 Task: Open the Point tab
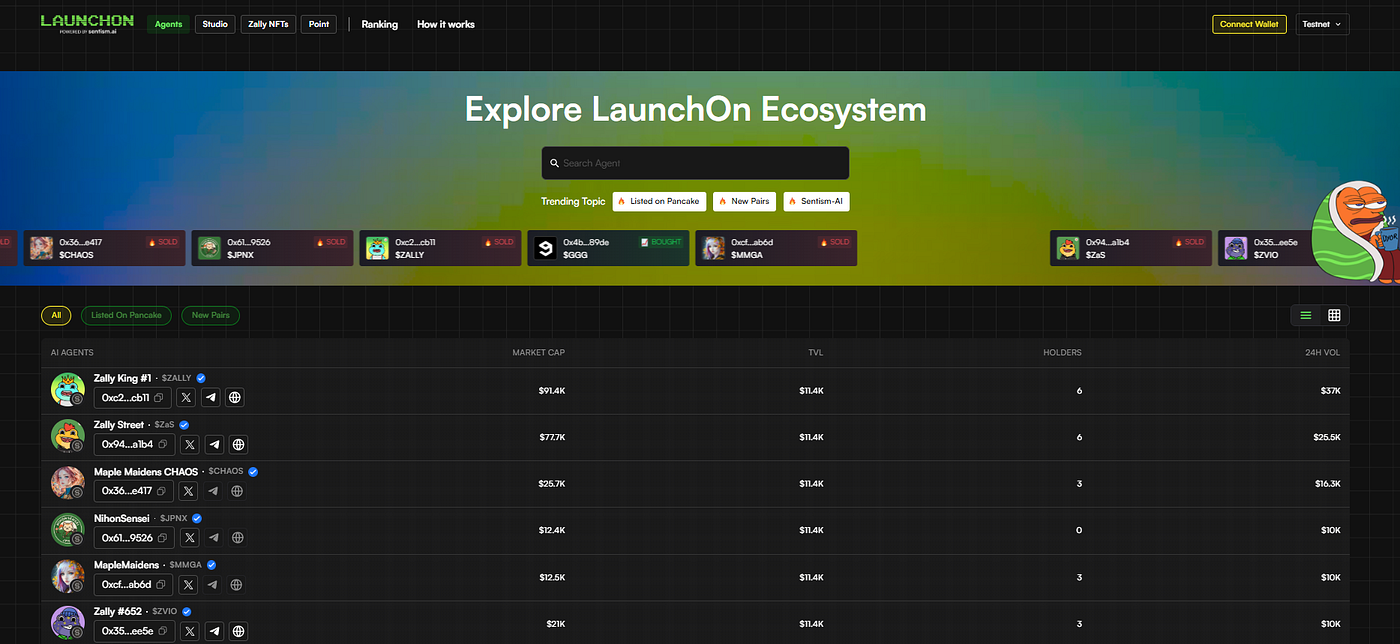pyautogui.click(x=319, y=24)
